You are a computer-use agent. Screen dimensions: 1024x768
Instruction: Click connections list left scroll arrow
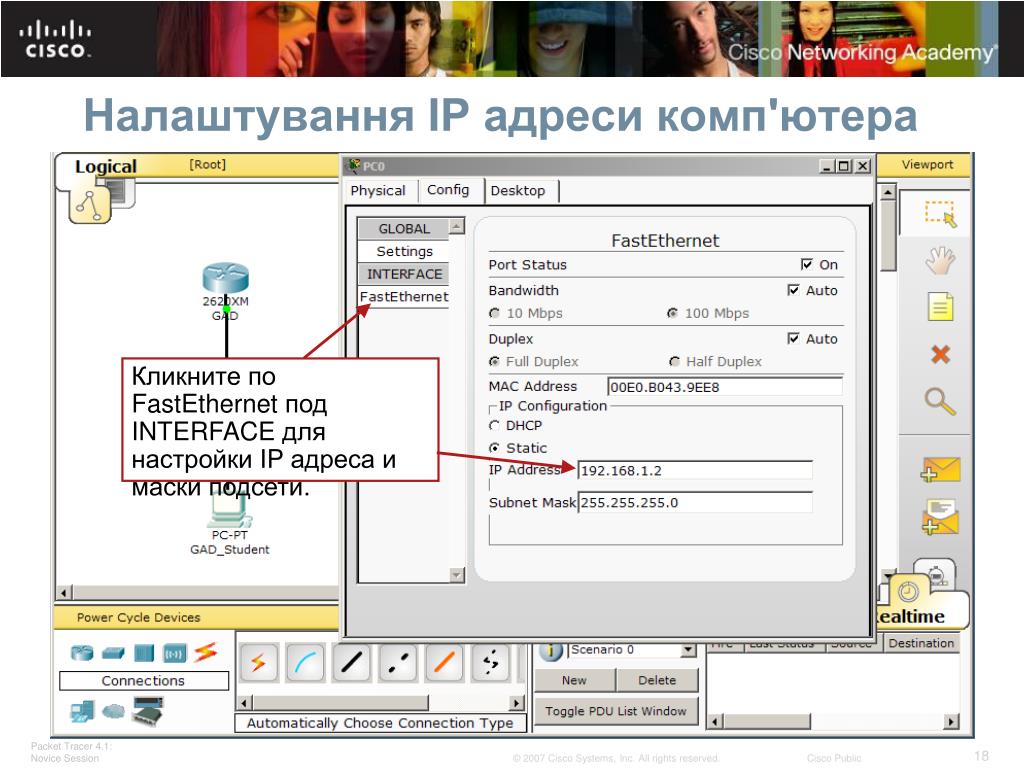coord(245,703)
